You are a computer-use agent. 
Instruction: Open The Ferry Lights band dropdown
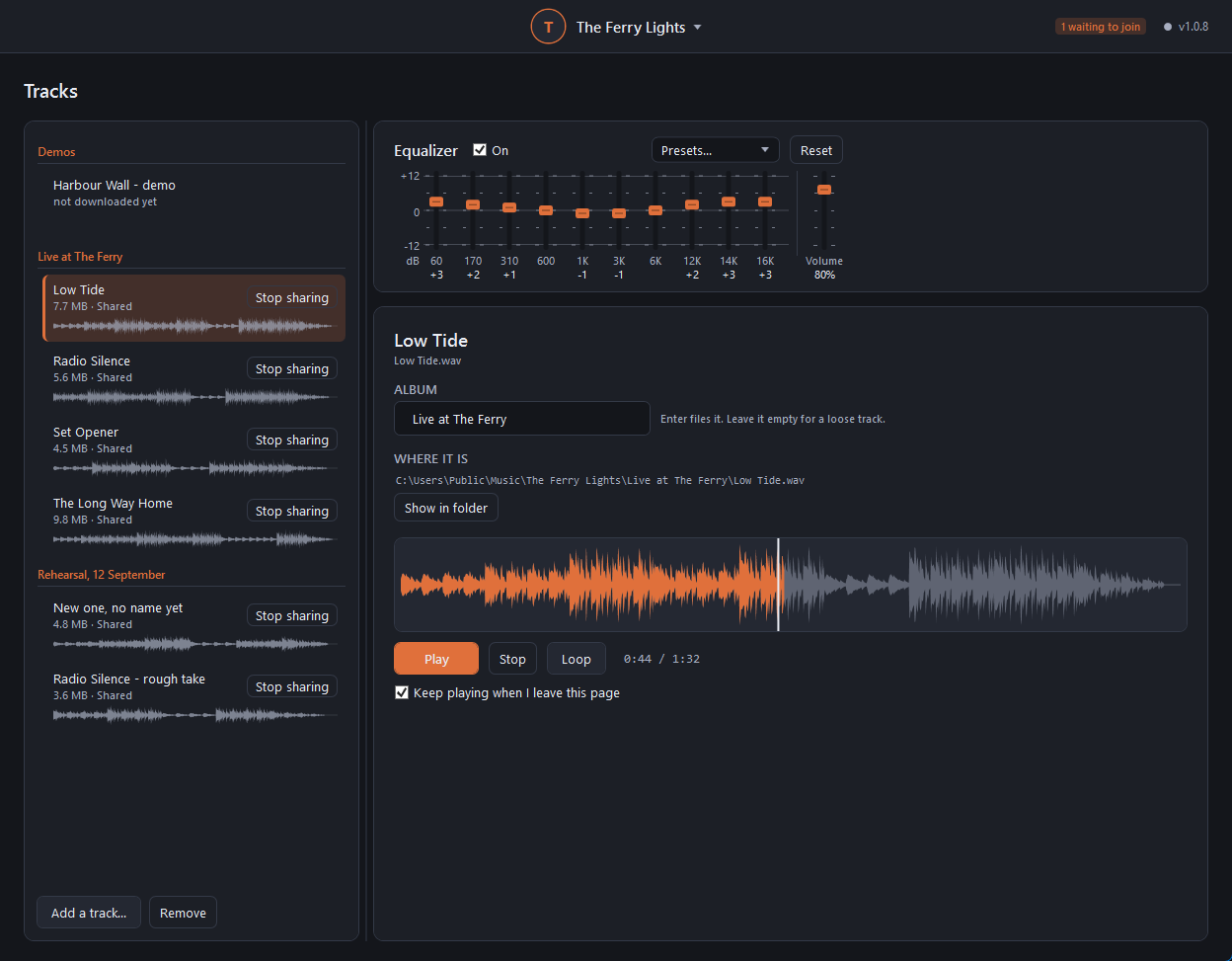[639, 28]
